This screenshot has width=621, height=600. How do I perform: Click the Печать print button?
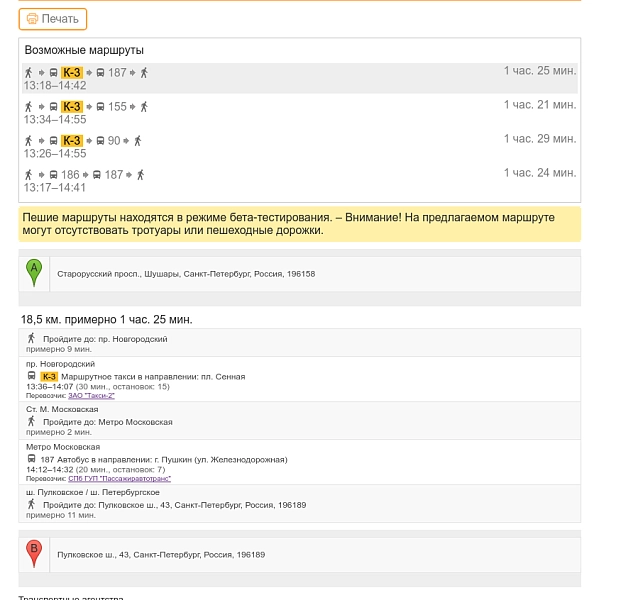[53, 19]
